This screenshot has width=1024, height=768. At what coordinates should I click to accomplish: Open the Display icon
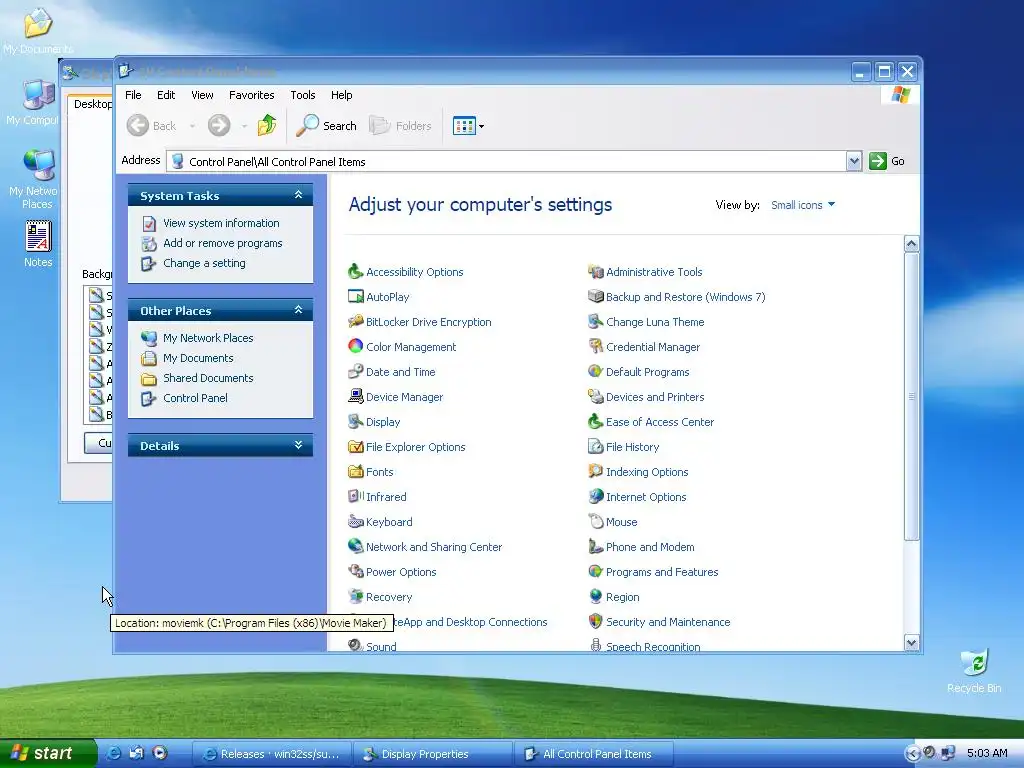pyautogui.click(x=355, y=421)
